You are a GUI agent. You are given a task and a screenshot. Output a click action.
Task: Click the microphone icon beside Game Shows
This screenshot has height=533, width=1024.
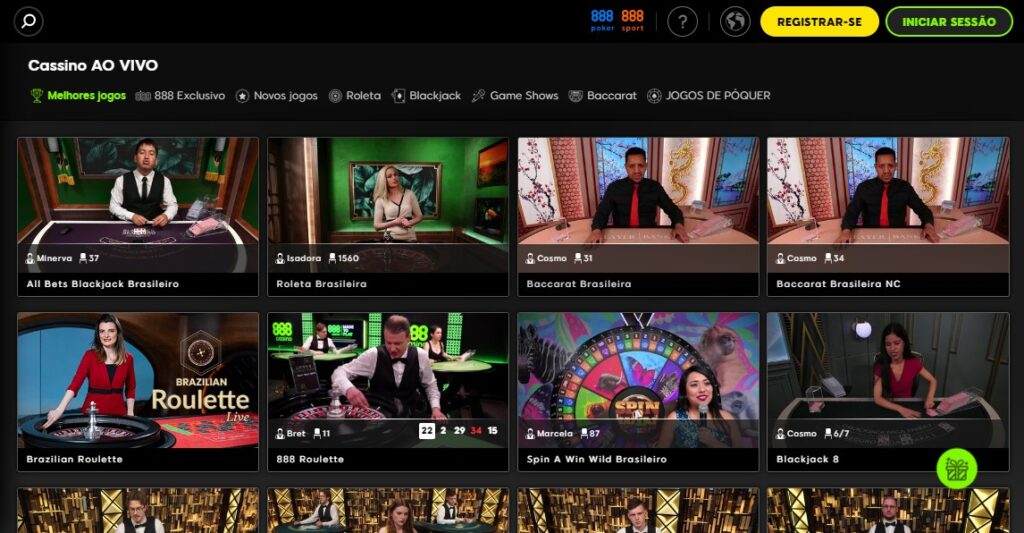click(x=479, y=96)
